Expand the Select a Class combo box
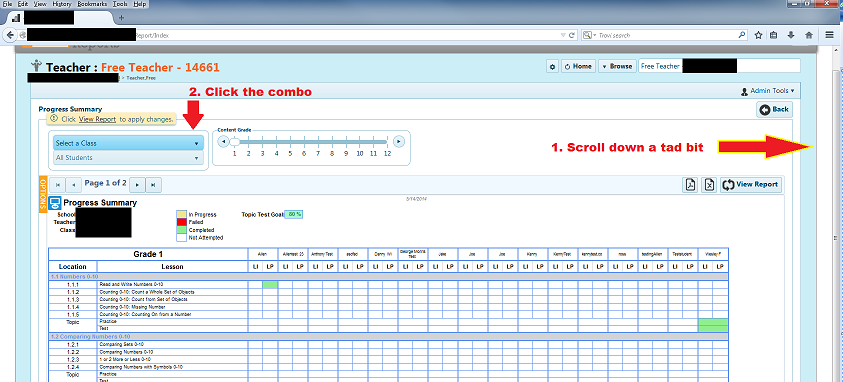Screen dimensions: 843x382 click(x=128, y=143)
